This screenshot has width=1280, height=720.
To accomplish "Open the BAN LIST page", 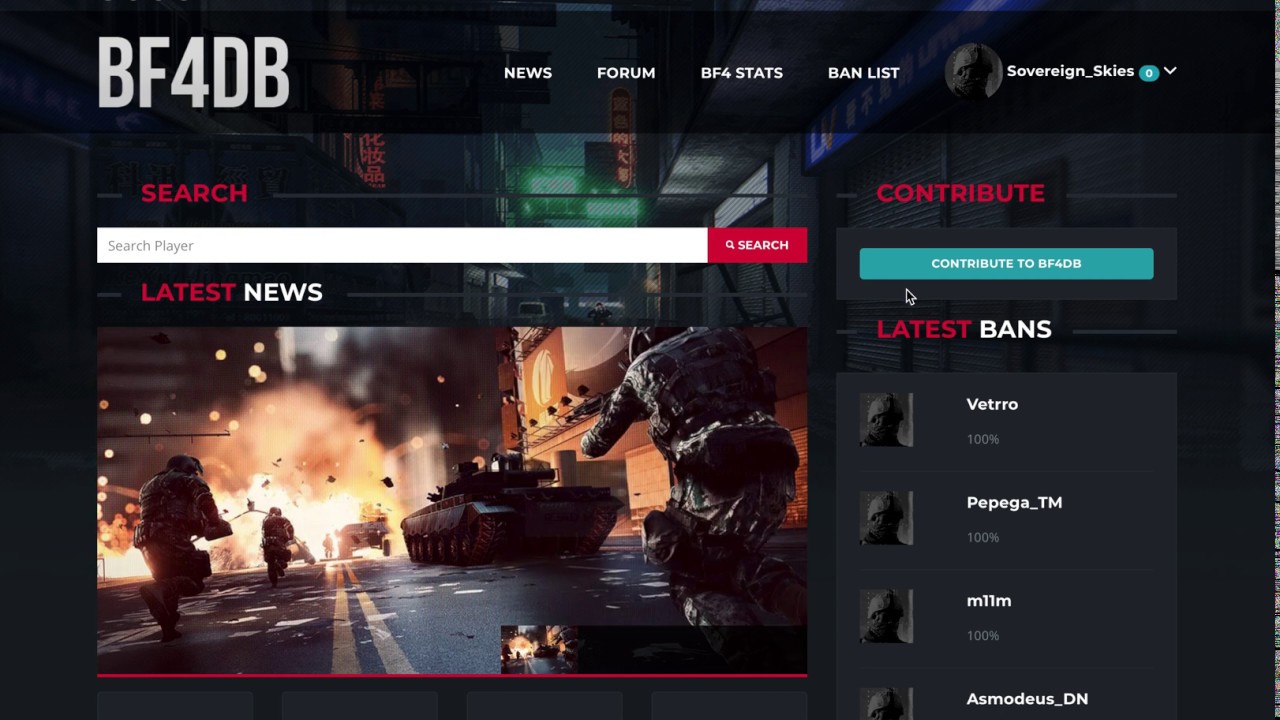I will [x=863, y=73].
